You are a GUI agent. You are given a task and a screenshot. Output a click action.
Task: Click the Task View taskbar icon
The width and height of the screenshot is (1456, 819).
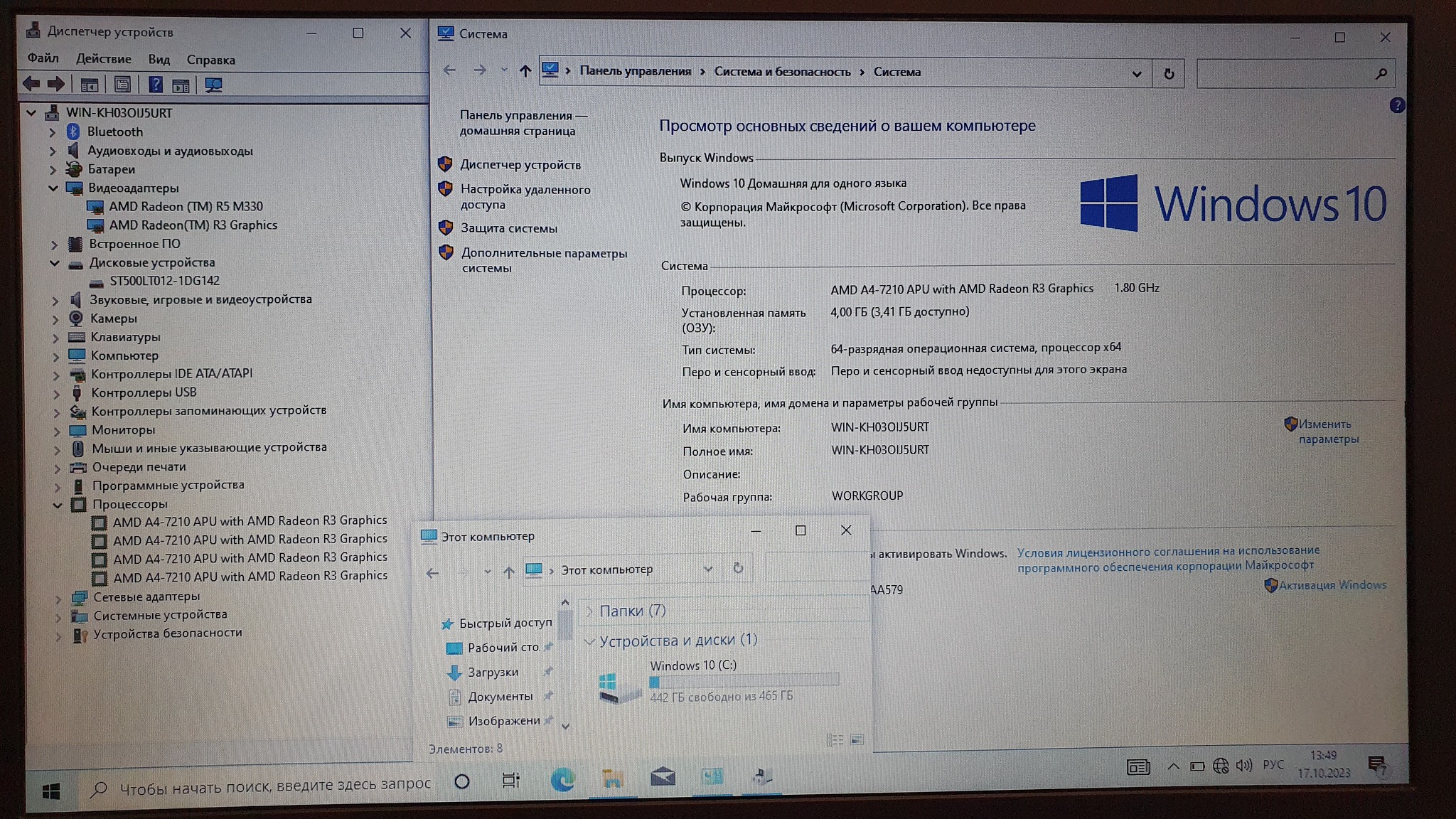(510, 780)
